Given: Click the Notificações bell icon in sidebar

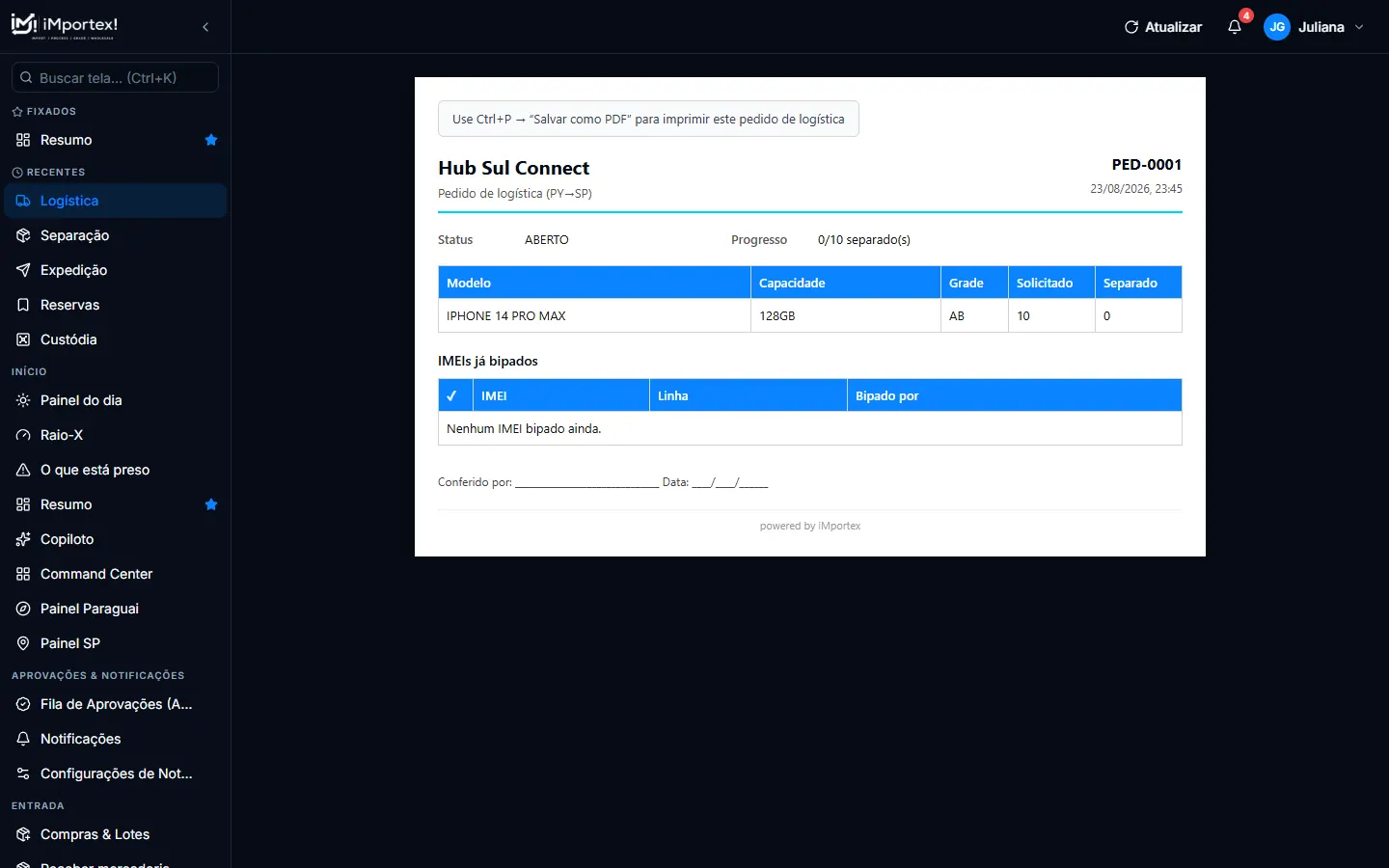Looking at the screenshot, I should (x=23, y=739).
